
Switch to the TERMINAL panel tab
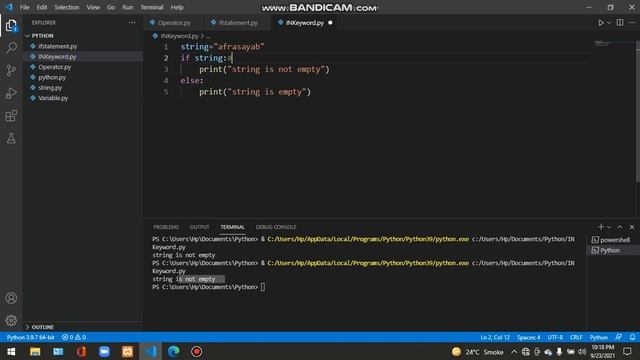[x=232, y=227]
